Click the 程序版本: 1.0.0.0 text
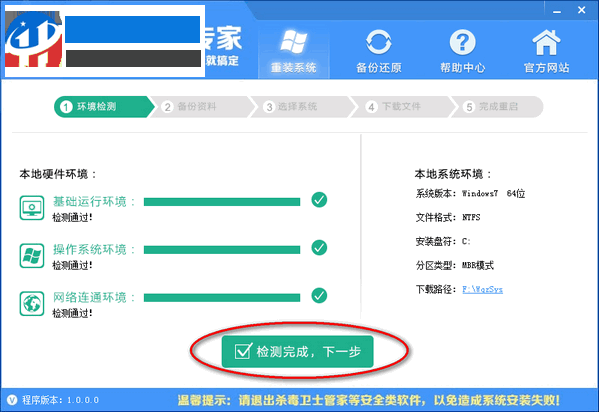The height and width of the screenshot is (412, 599). coord(60,400)
